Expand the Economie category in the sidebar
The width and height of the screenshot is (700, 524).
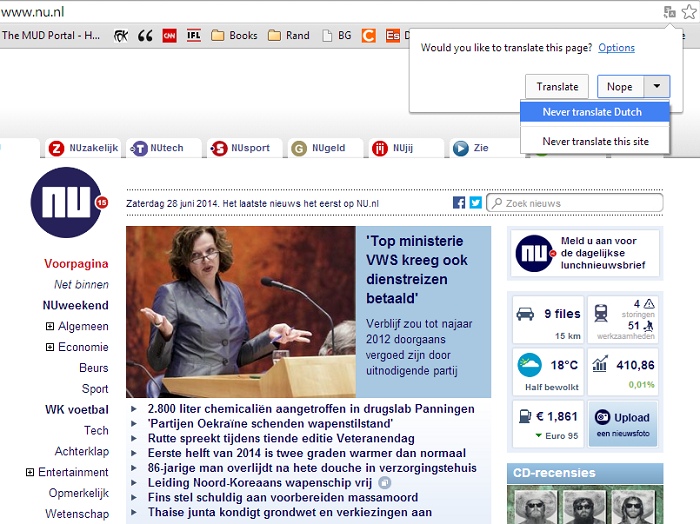[50, 347]
